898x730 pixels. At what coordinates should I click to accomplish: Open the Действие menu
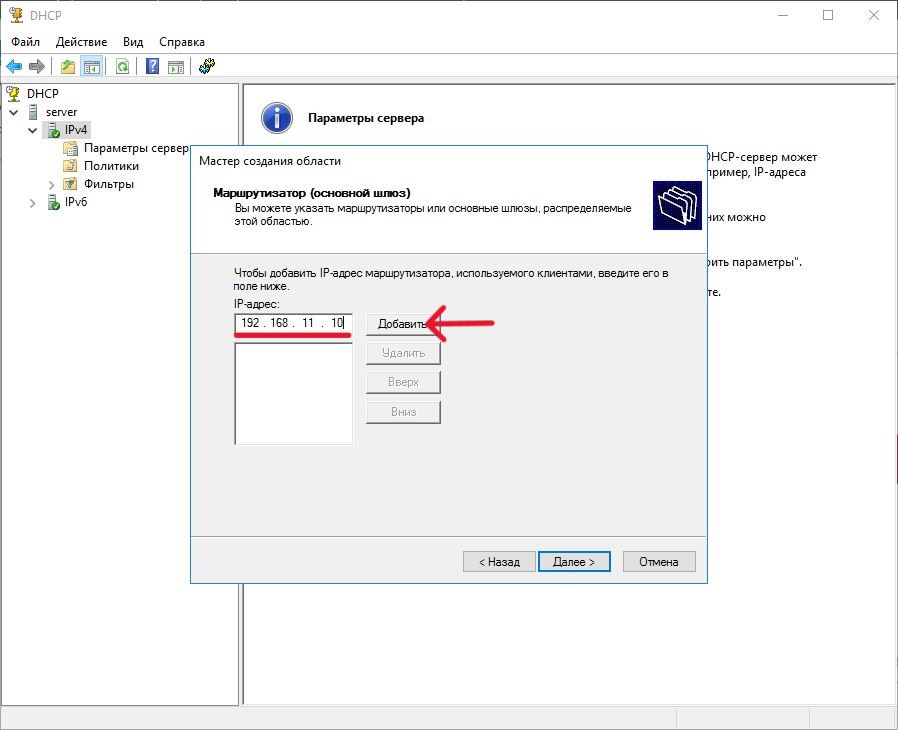tap(81, 42)
